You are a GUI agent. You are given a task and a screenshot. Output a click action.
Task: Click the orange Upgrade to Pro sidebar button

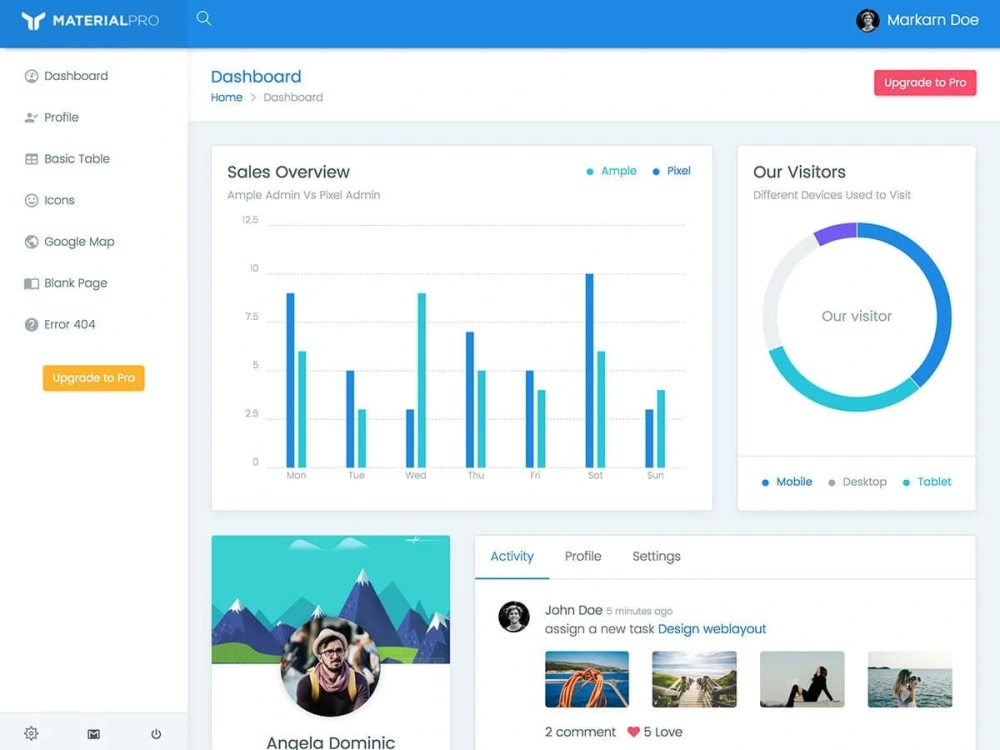pyautogui.click(x=94, y=378)
